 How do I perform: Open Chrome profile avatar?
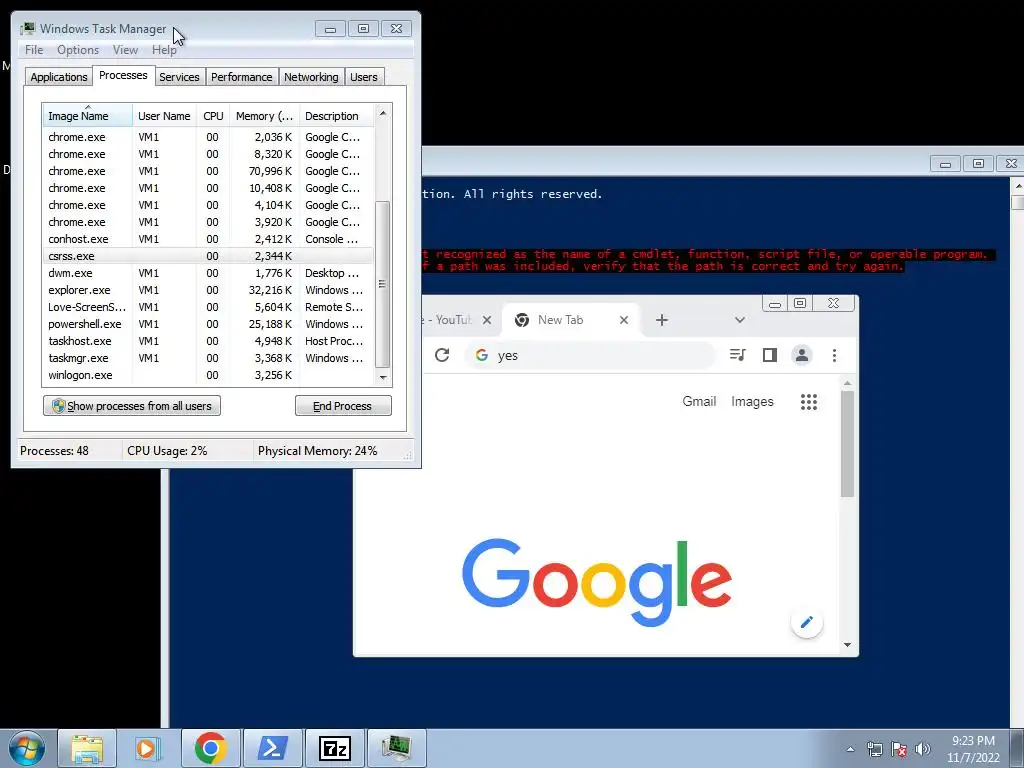(801, 355)
